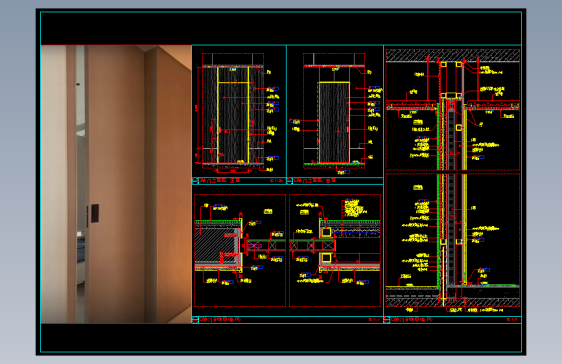Screen dimensions: 562x364
Task: Open the front door elevation drawing with yellow frame
Action: pyautogui.click(x=233, y=111)
